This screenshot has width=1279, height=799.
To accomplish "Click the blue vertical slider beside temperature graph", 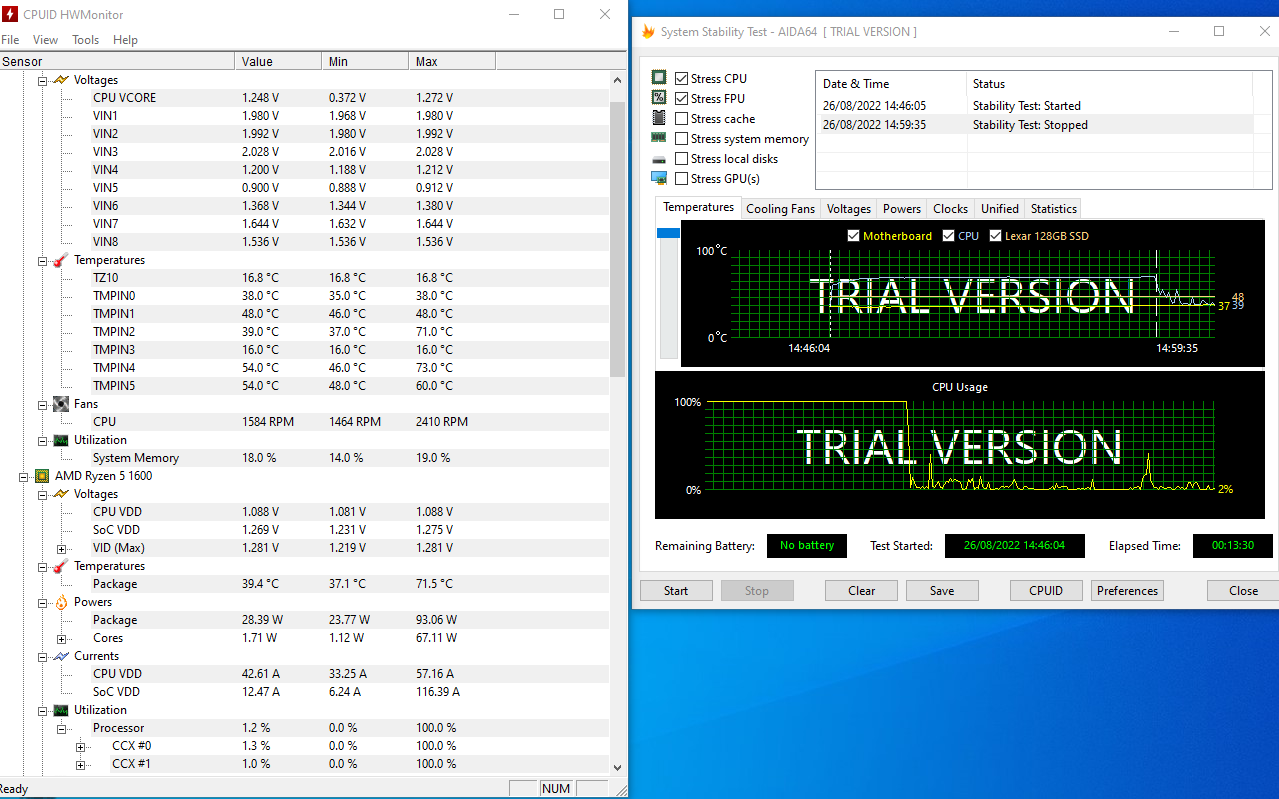I will pyautogui.click(x=668, y=233).
